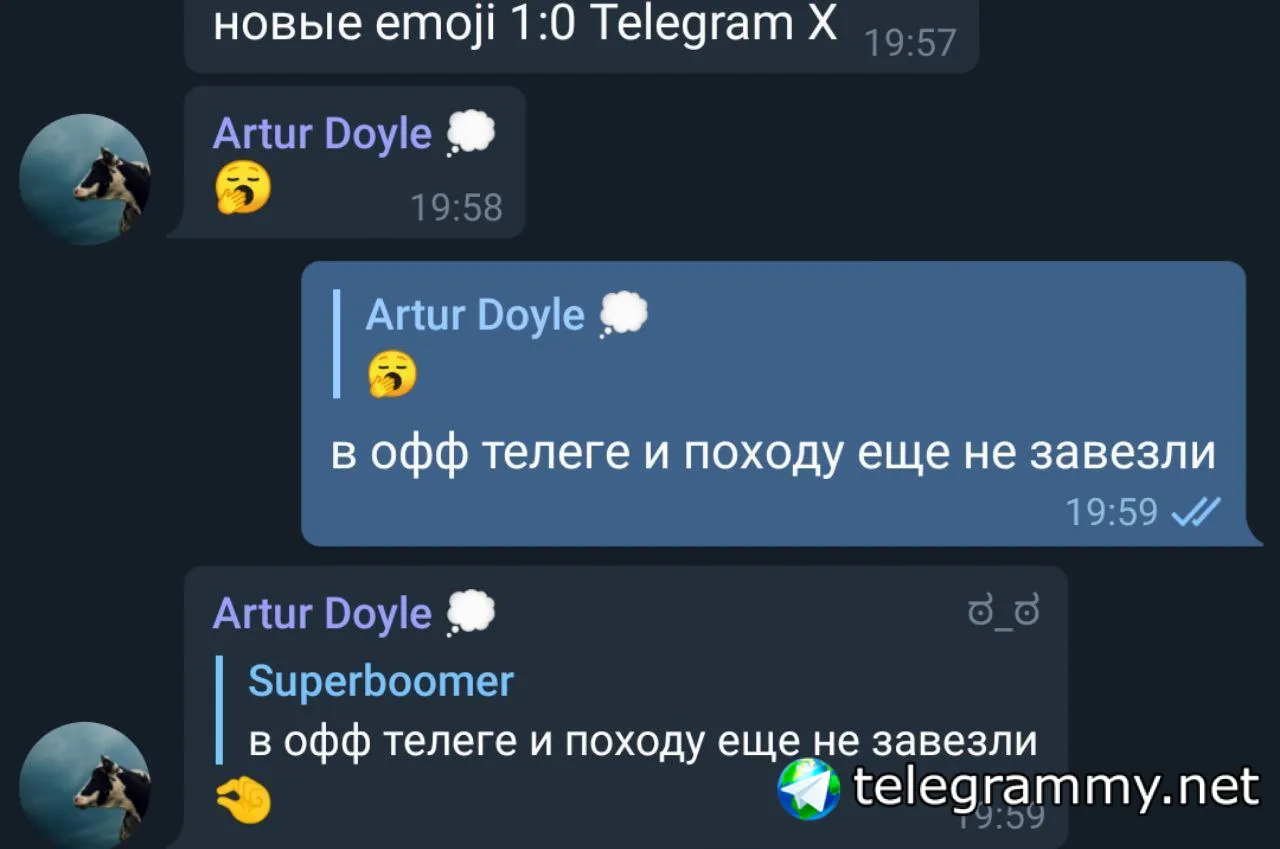Click the thought bubble emoji in bottom Artur Doyle name
Screen dimensions: 1280x849
[x=470, y=613]
